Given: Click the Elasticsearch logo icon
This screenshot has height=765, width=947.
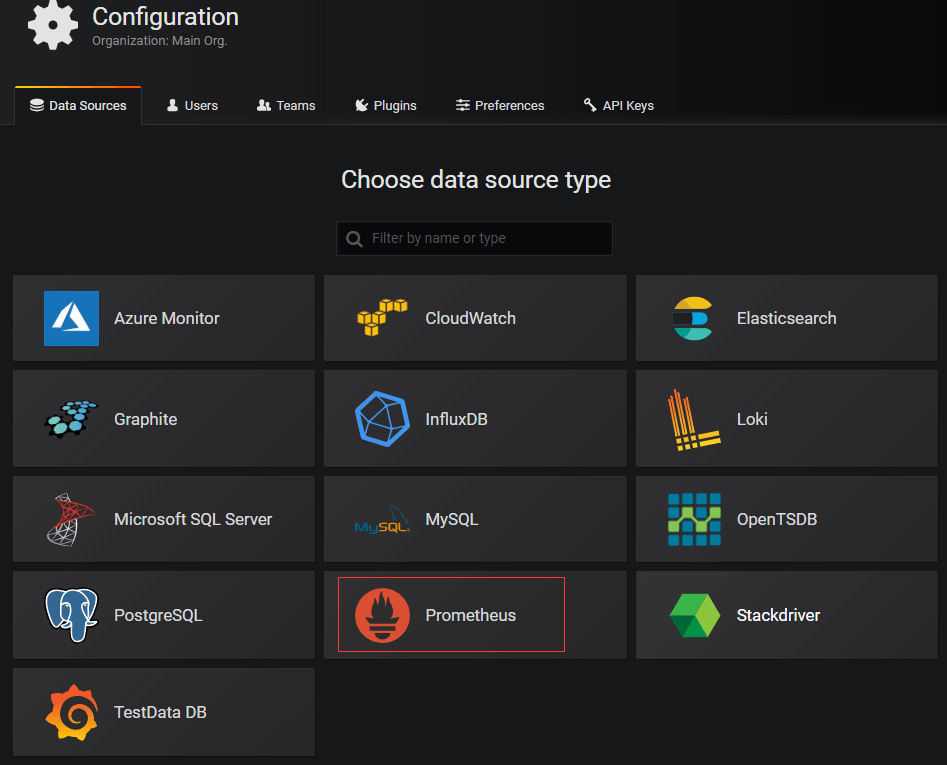Looking at the screenshot, I should point(692,318).
